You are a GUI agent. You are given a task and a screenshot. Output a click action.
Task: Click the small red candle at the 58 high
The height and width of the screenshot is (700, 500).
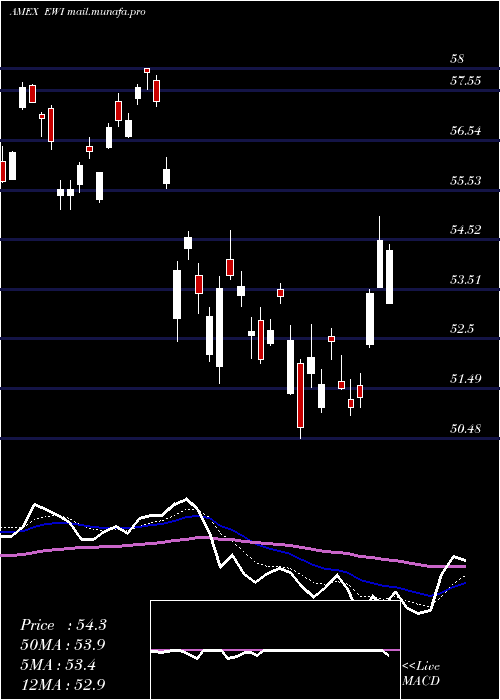147,71
